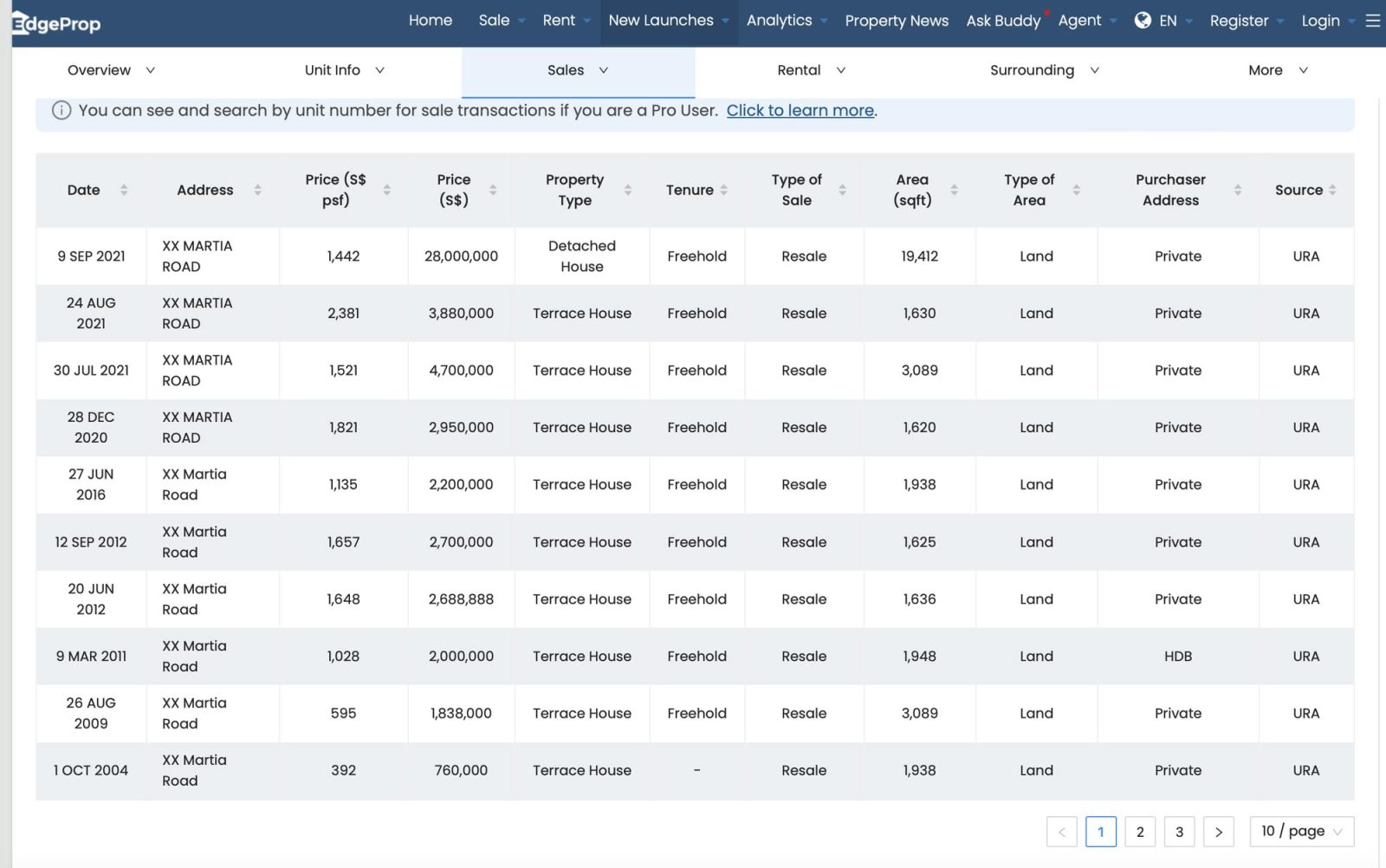
Task: Click the 12 SEP 2012 date cell
Action: (91, 542)
